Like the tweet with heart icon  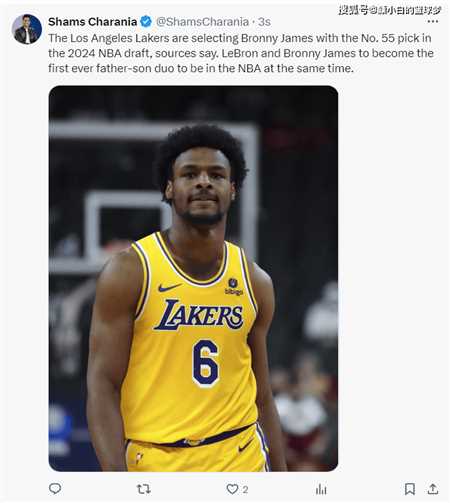pyautogui.click(x=232, y=489)
